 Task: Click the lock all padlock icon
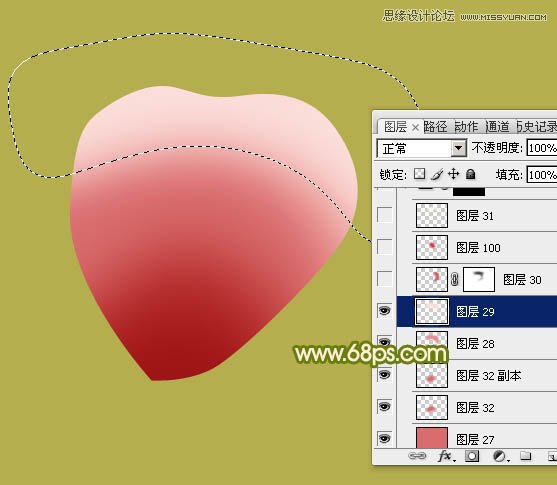[470, 174]
